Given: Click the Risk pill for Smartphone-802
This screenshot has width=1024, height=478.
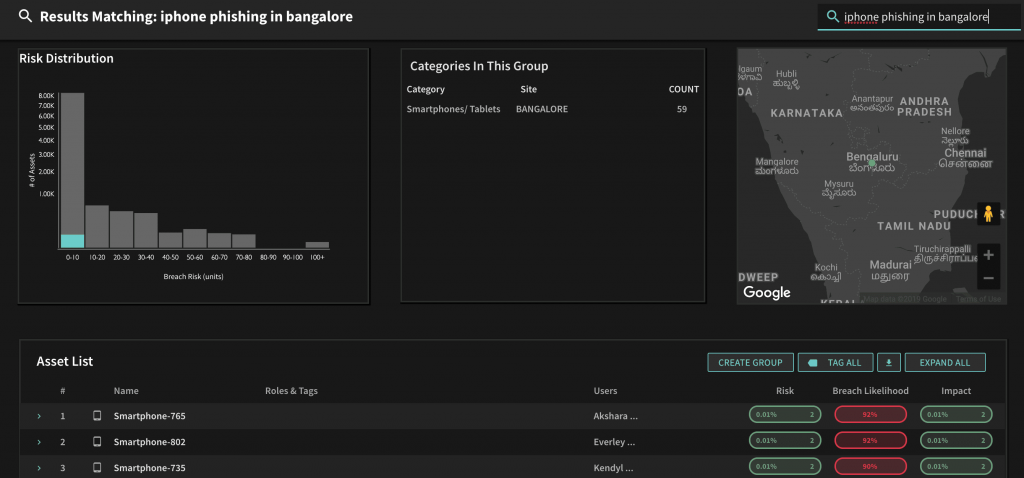Looking at the screenshot, I should 785,441.
